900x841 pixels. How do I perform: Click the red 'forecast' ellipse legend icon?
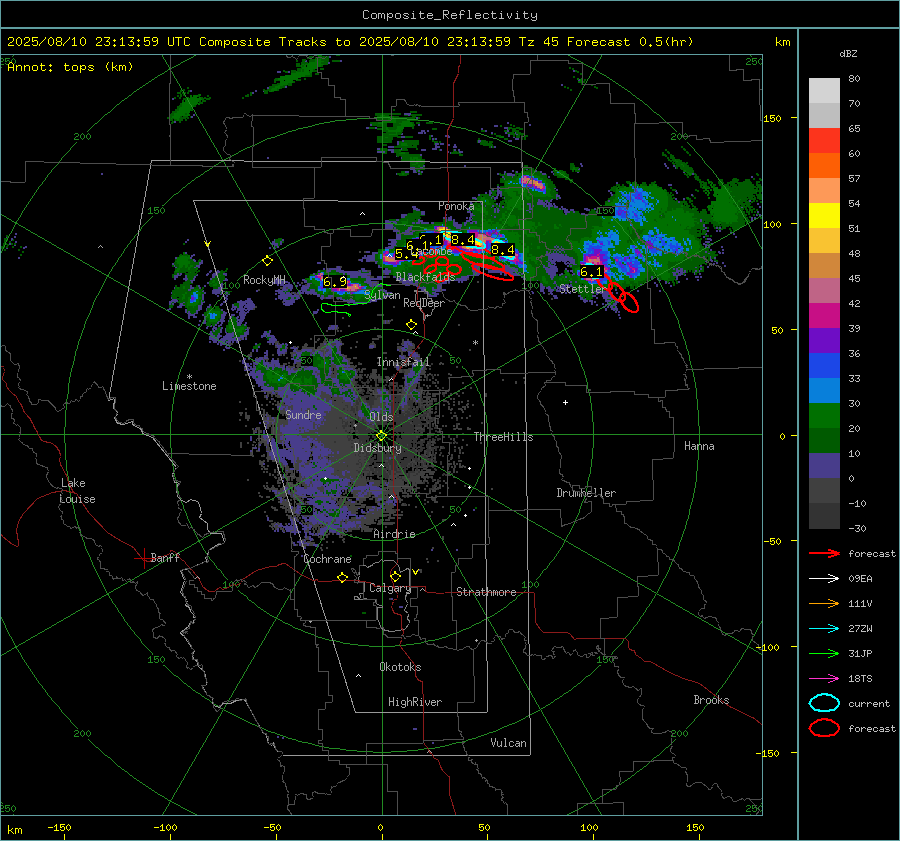pos(824,728)
